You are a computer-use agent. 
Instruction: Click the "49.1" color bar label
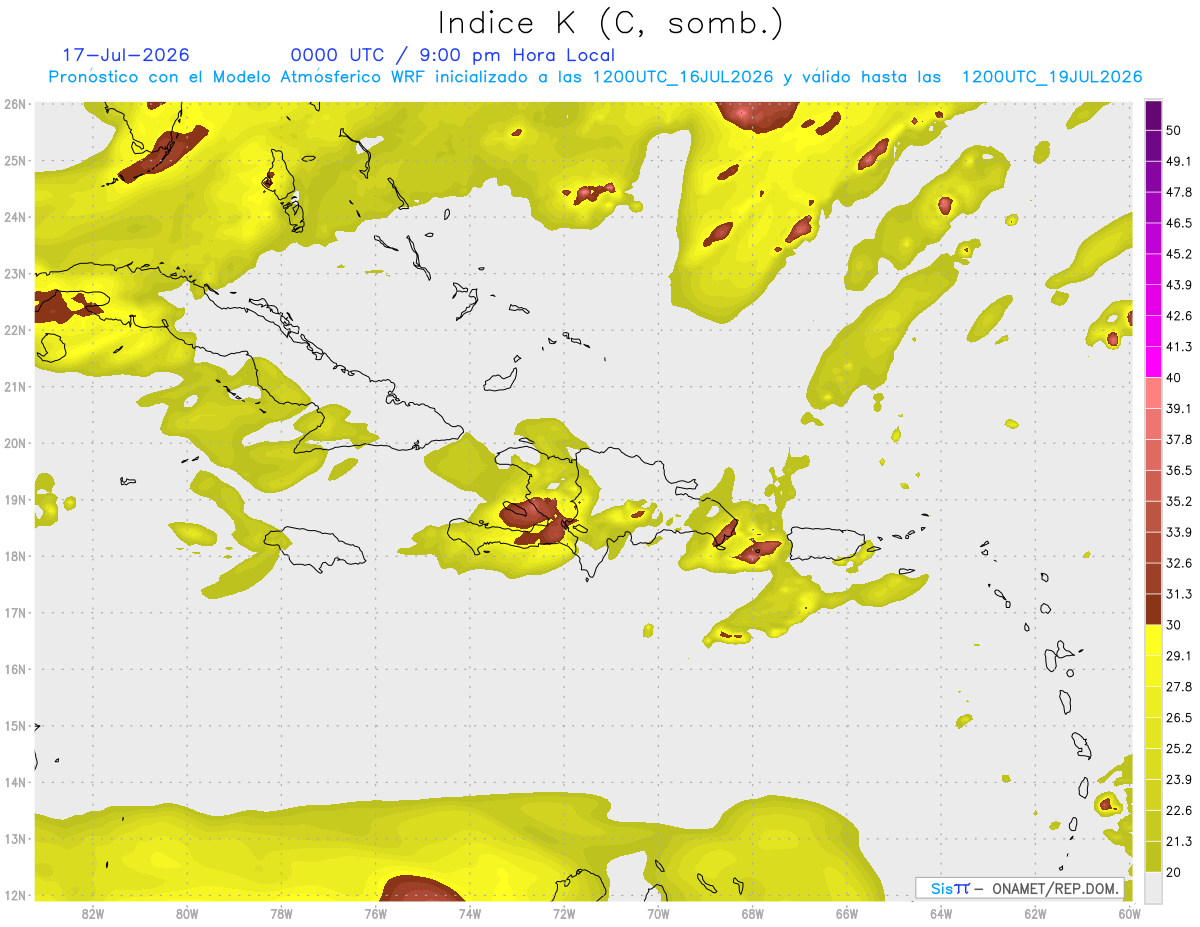1179,161
